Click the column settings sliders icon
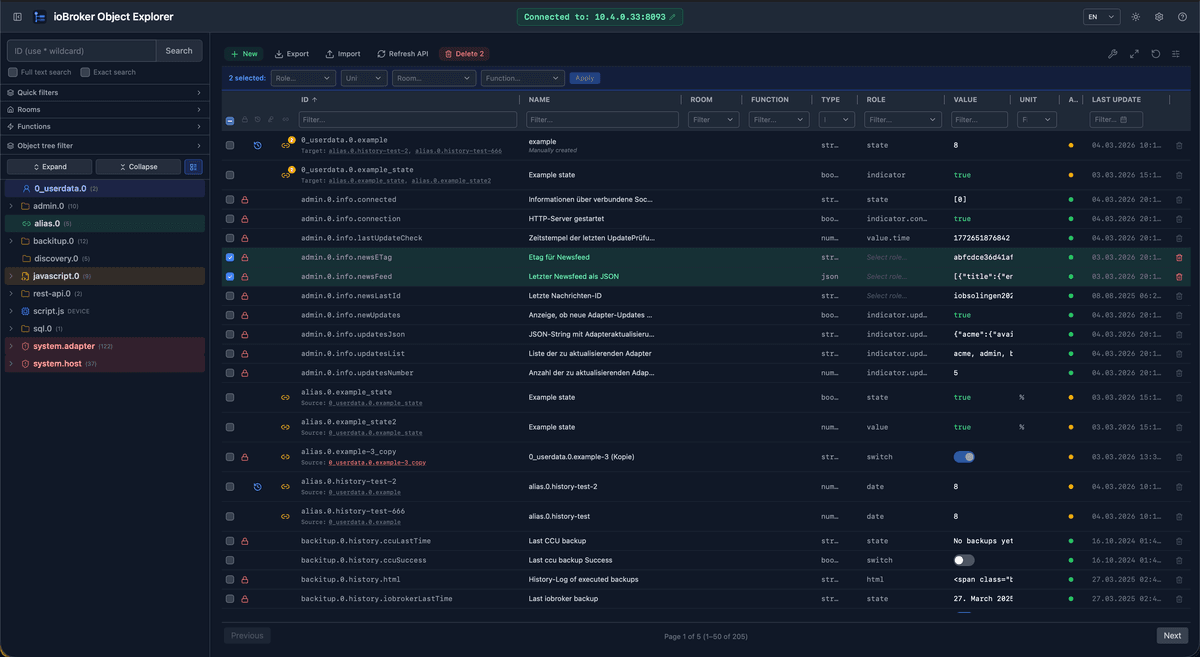Viewport: 1200px width, 657px height. pos(1177,54)
